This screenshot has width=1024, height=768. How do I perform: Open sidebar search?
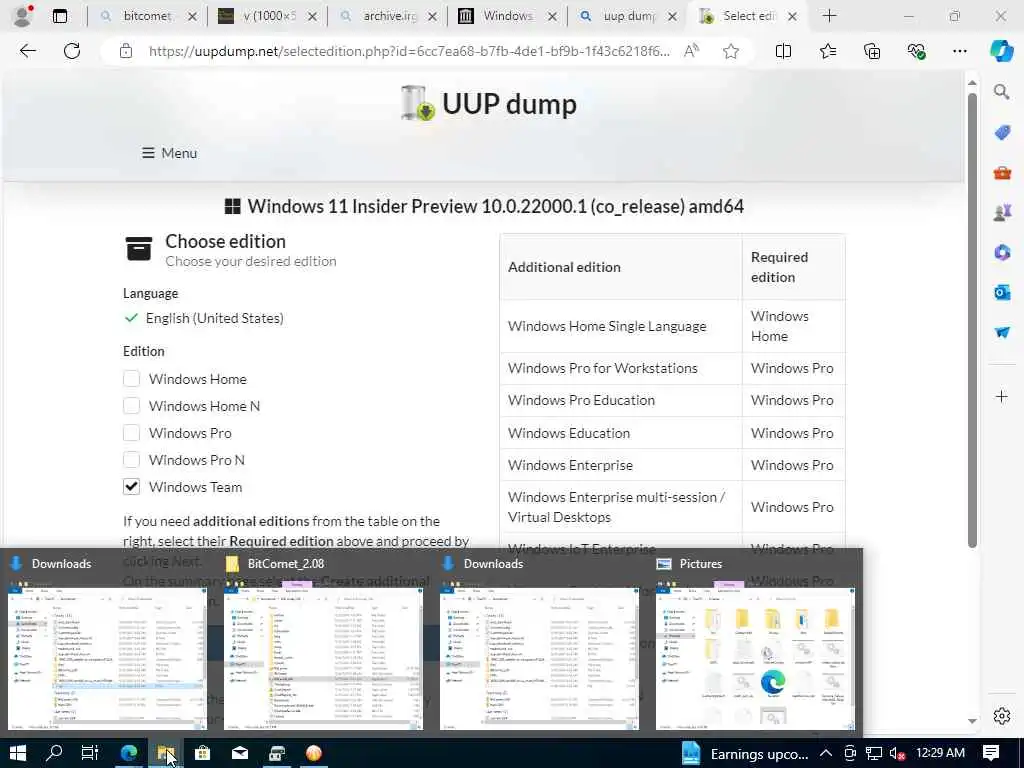pyautogui.click(x=1002, y=92)
